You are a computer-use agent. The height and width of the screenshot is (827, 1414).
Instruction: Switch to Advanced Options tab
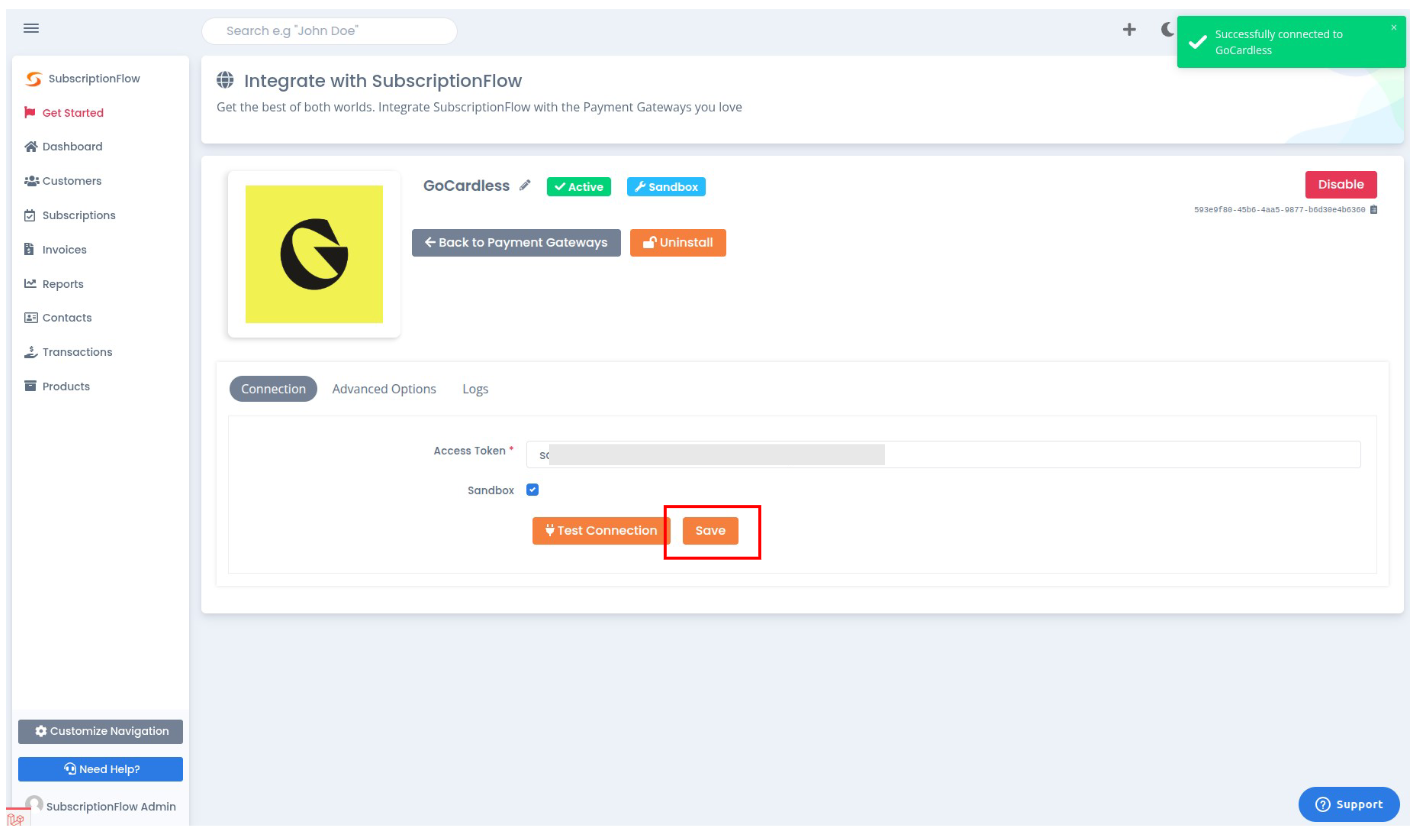[384, 389]
